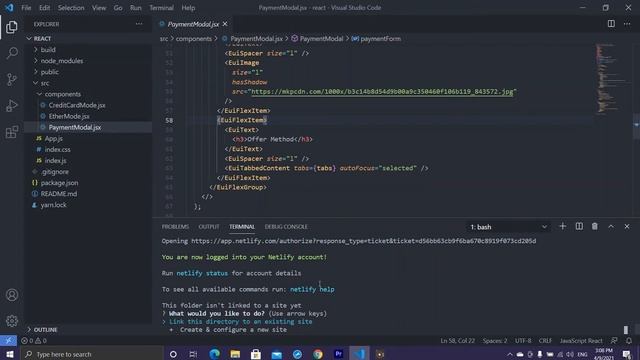Screen dimensions: 640x360
Task: Open the Manage gear icon
Action: [12, 321]
